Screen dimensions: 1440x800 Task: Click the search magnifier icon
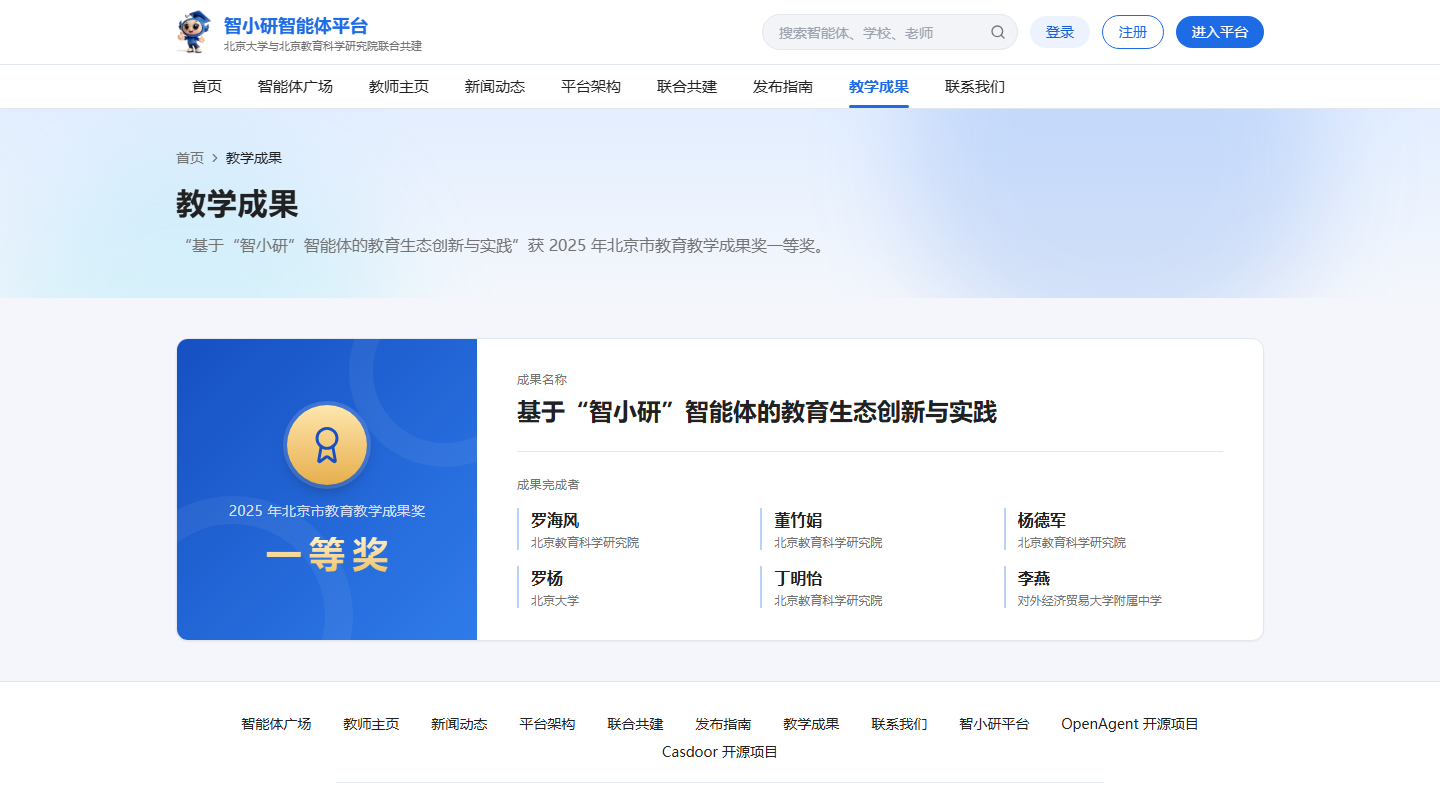pos(998,32)
